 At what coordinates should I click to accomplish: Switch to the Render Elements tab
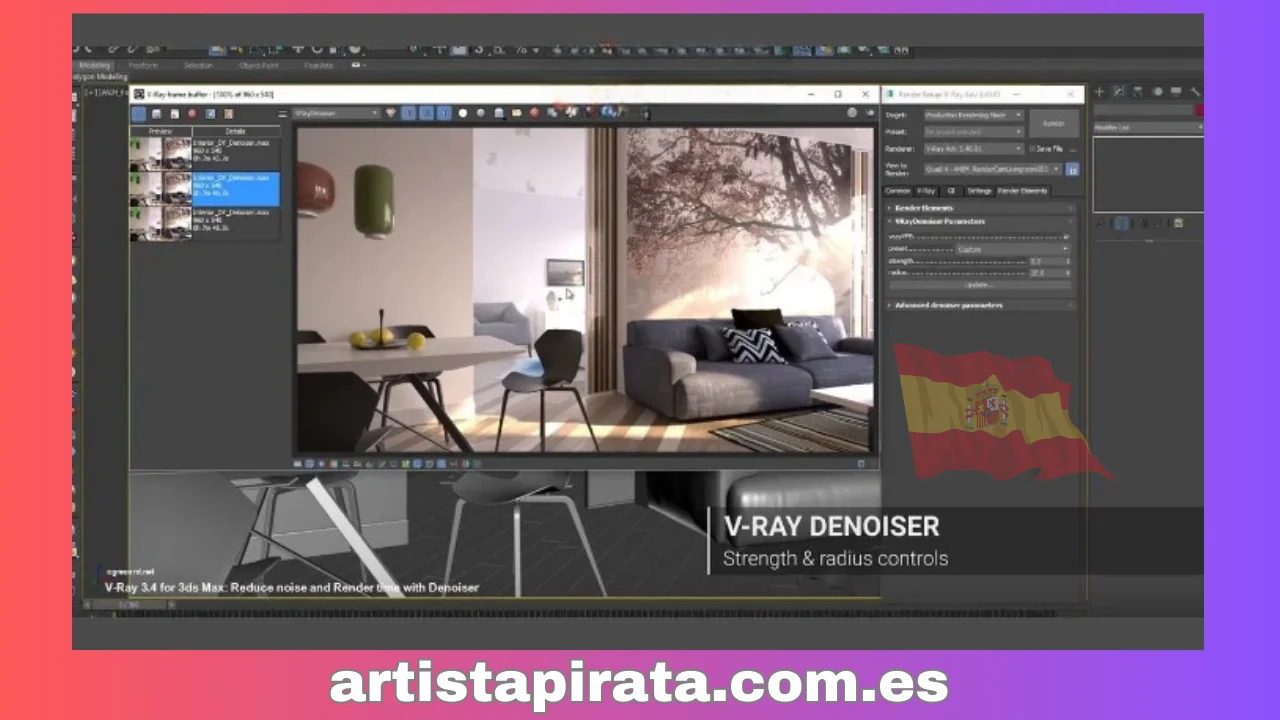click(1022, 191)
